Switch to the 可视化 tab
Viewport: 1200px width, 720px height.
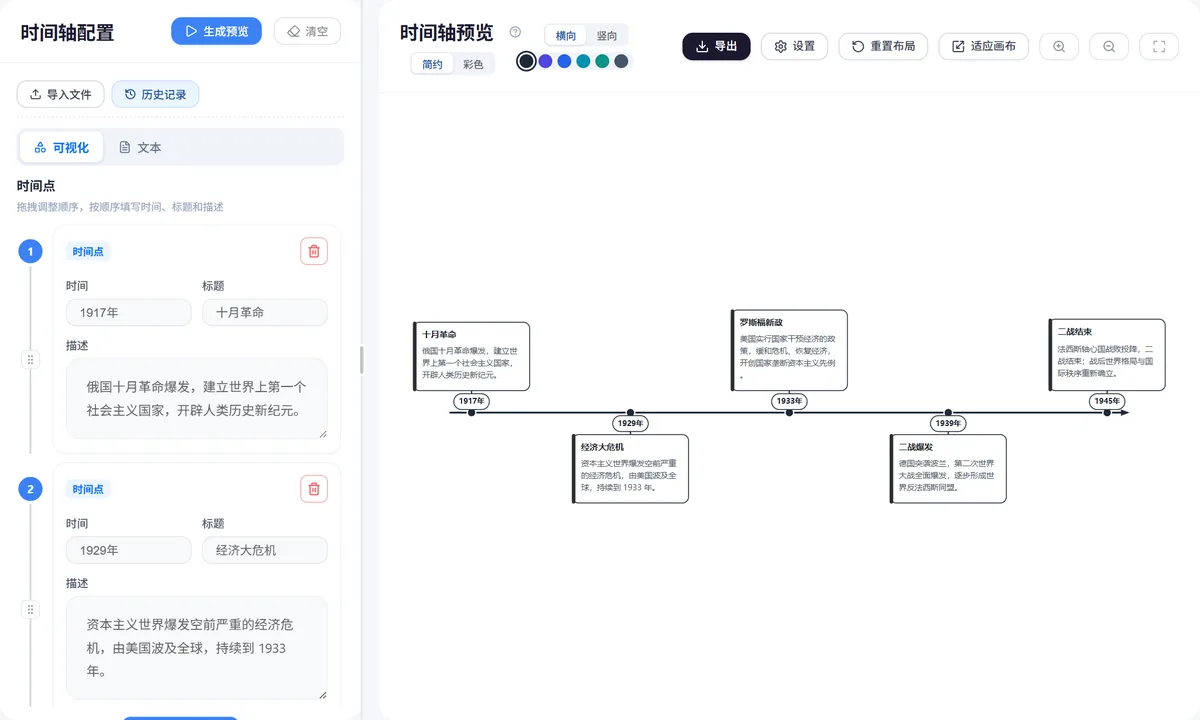click(62, 147)
